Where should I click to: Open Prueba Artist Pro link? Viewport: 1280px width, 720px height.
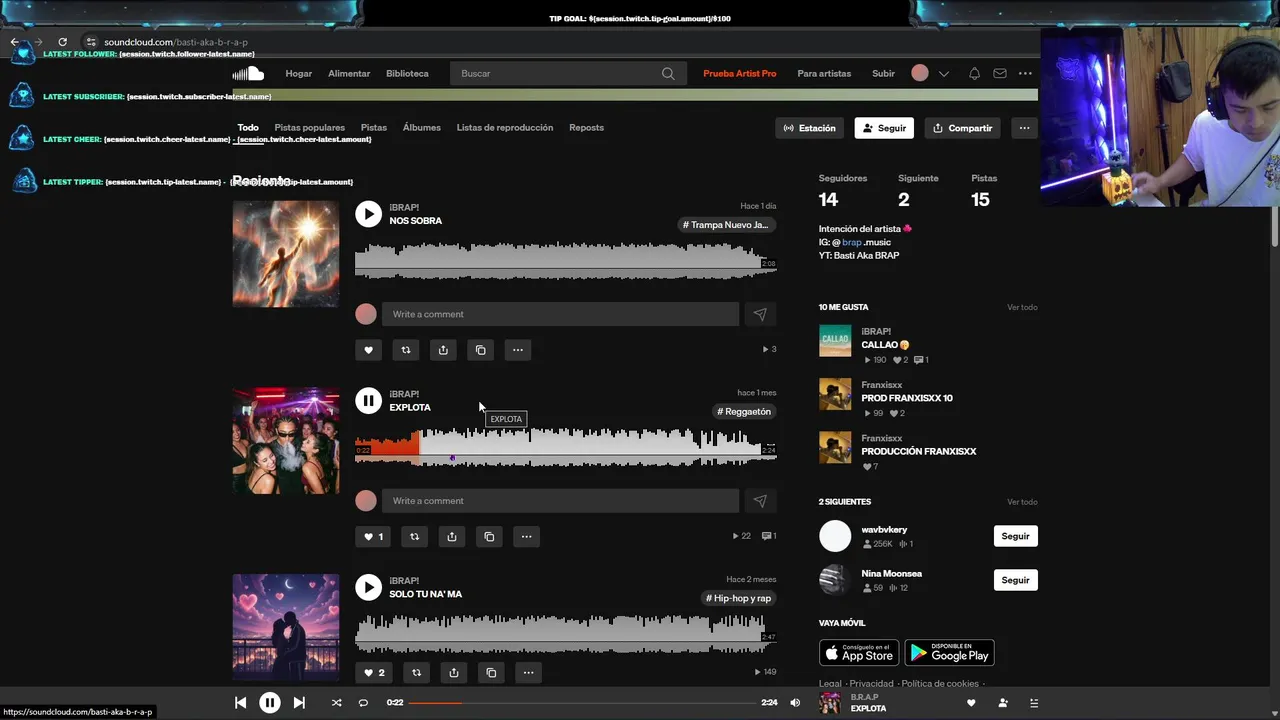[740, 74]
